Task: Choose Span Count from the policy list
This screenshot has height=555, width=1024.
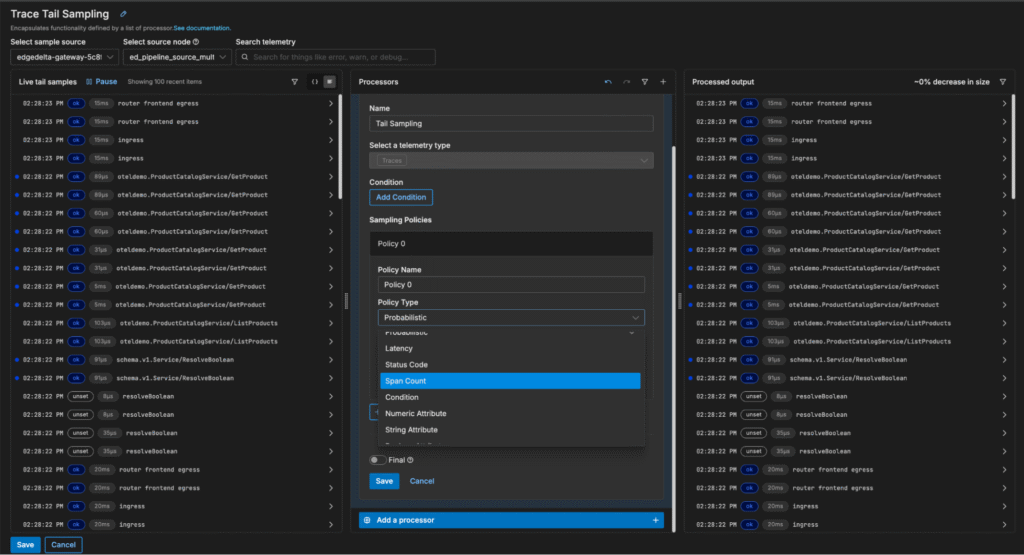Action: coord(510,381)
